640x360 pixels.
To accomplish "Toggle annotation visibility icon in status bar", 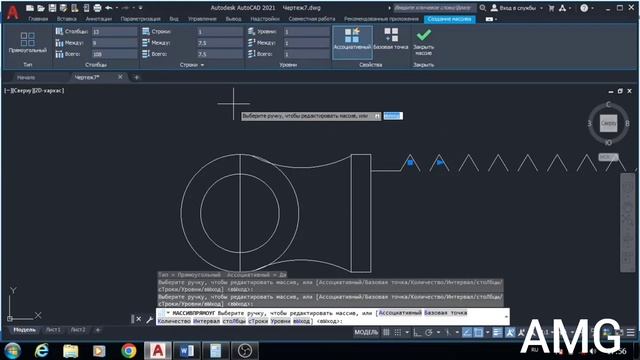I will point(510,333).
